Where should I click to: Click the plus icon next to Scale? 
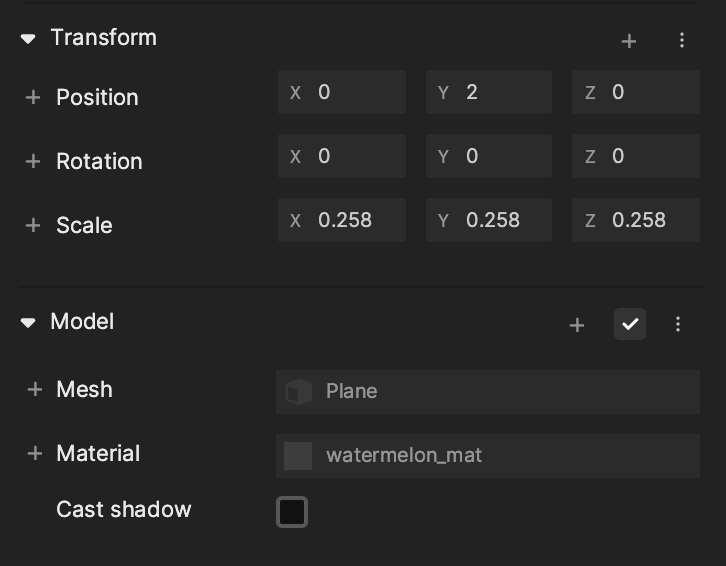click(33, 225)
